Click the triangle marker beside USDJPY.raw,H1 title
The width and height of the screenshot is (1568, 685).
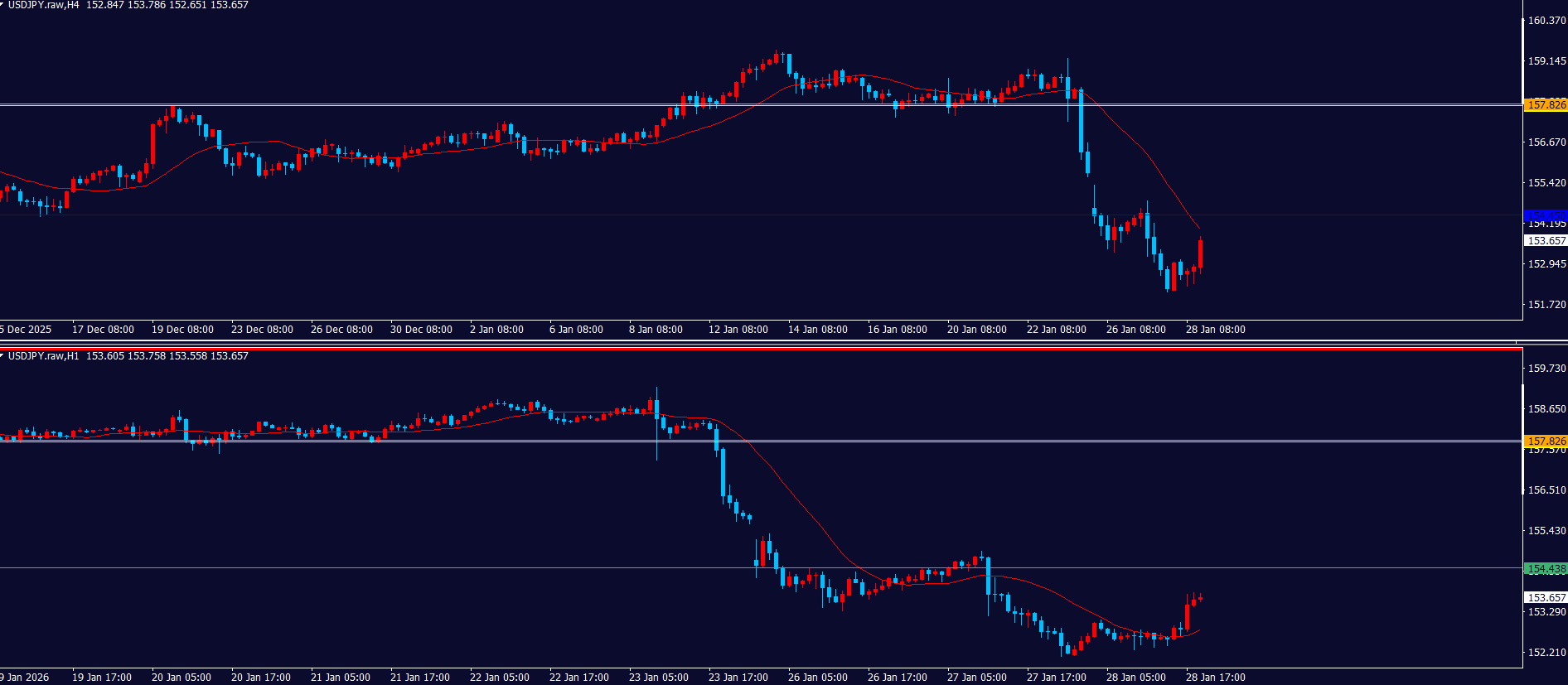coord(2,355)
